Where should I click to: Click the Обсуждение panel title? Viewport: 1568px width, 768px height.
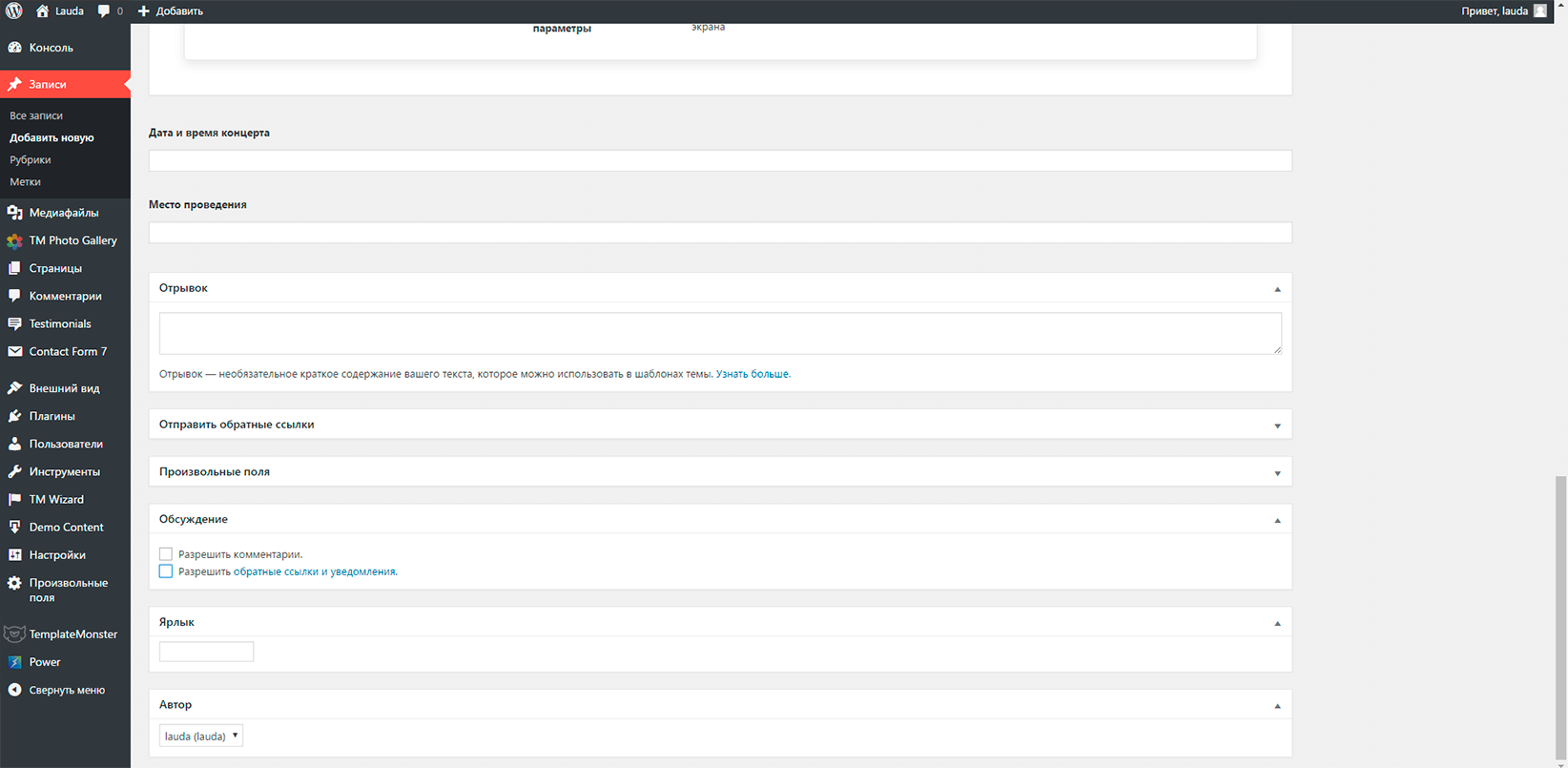coord(194,519)
